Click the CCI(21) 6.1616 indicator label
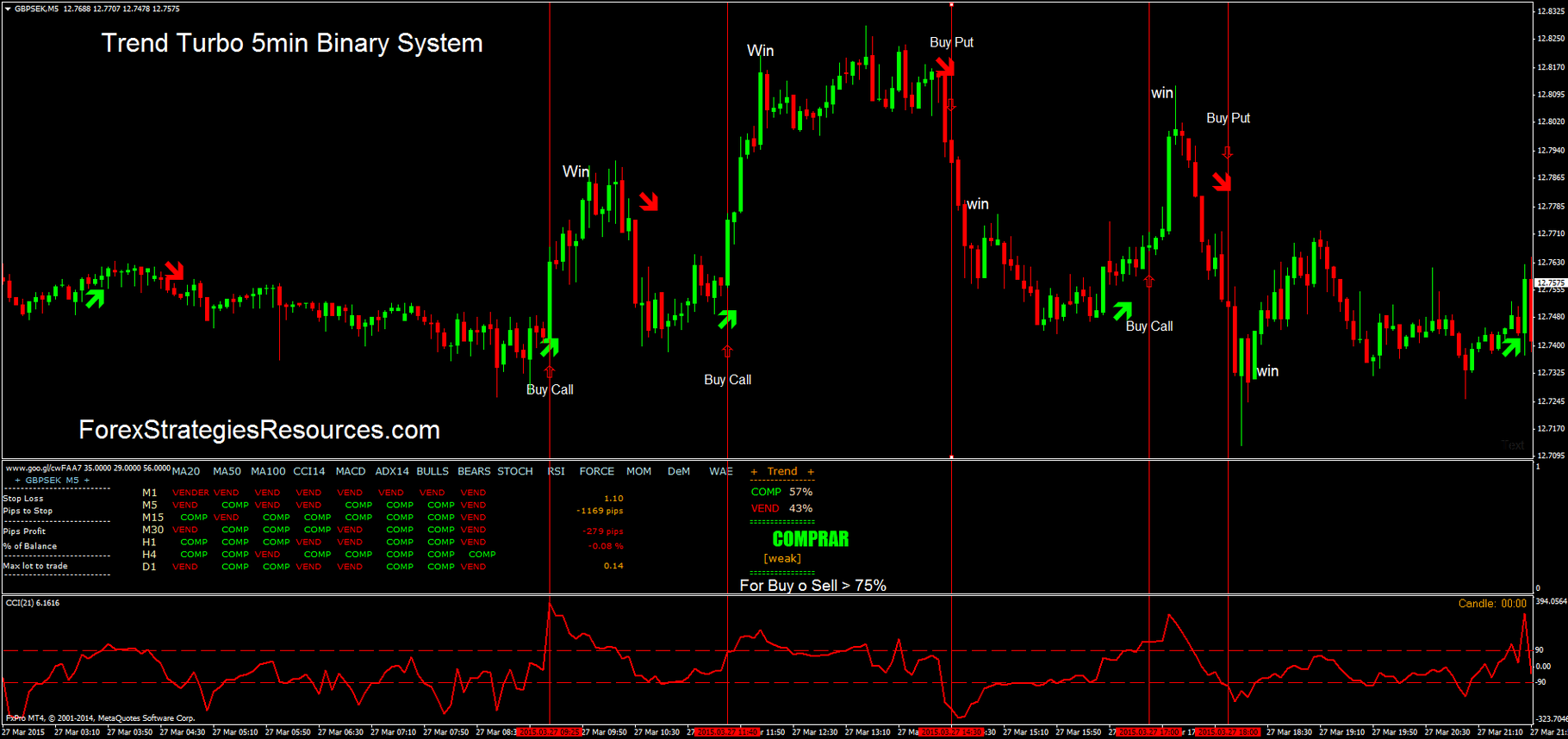Viewport: 1568px width, 739px height. point(33,603)
